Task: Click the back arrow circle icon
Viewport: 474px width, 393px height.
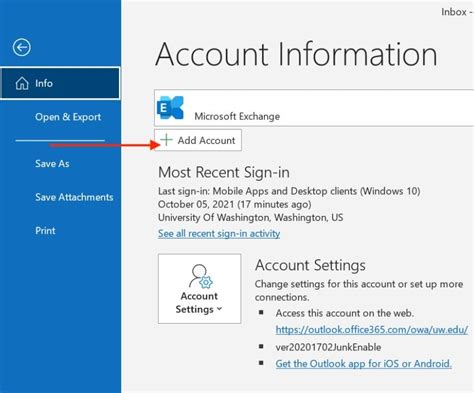Action: coord(22,47)
